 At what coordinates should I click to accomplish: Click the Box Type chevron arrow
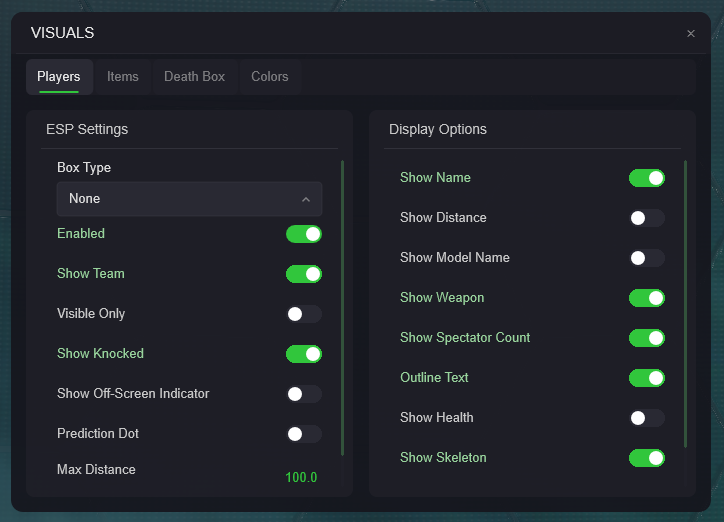[306, 199]
